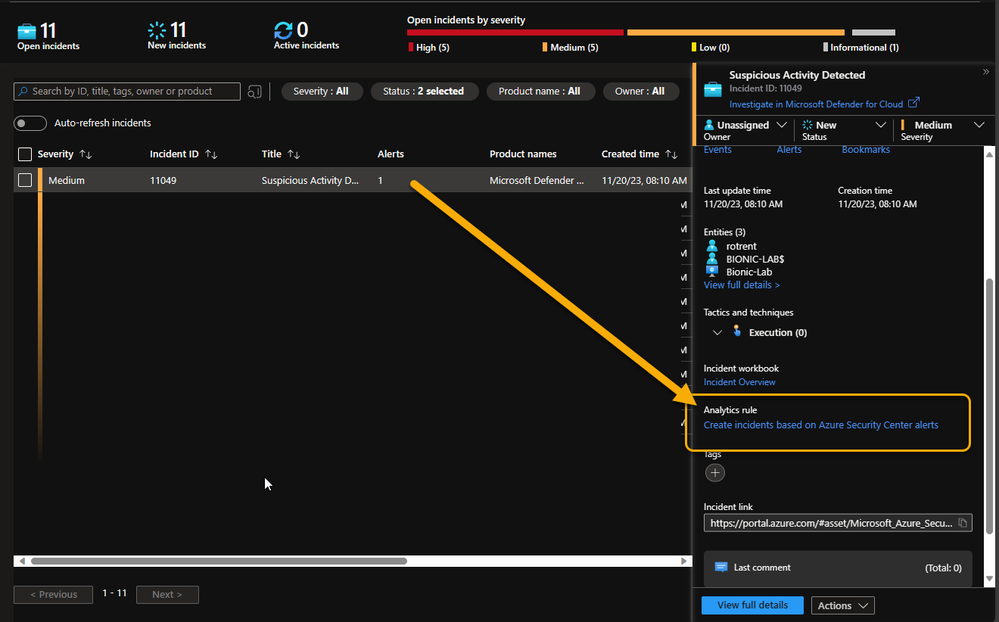Click the View full details > link under Entities
This screenshot has height=622, width=999.
click(742, 285)
